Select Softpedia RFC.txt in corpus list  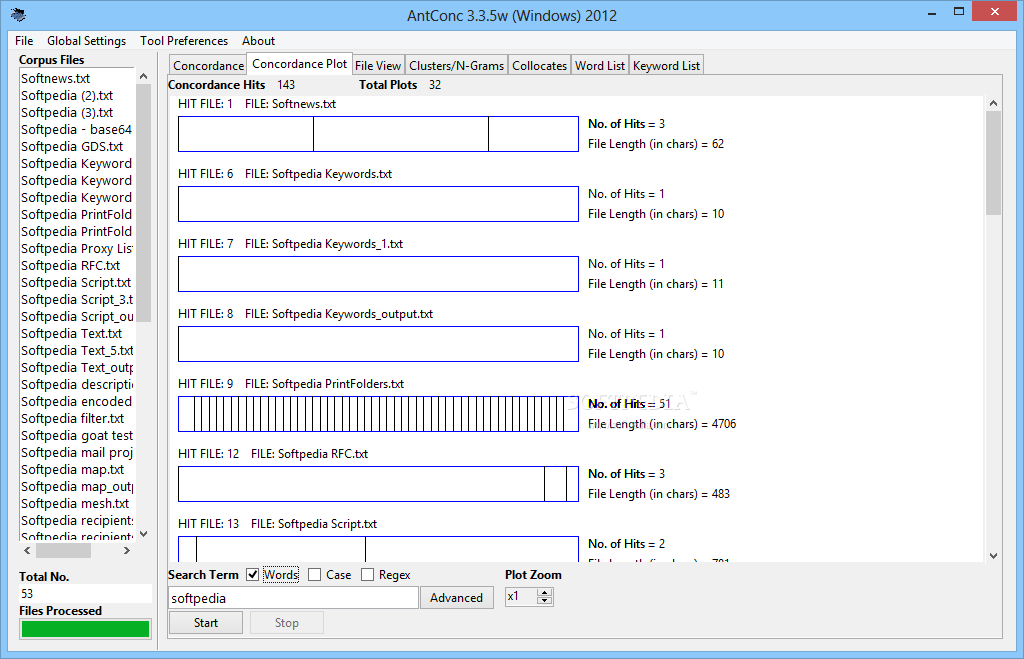[x=71, y=265]
